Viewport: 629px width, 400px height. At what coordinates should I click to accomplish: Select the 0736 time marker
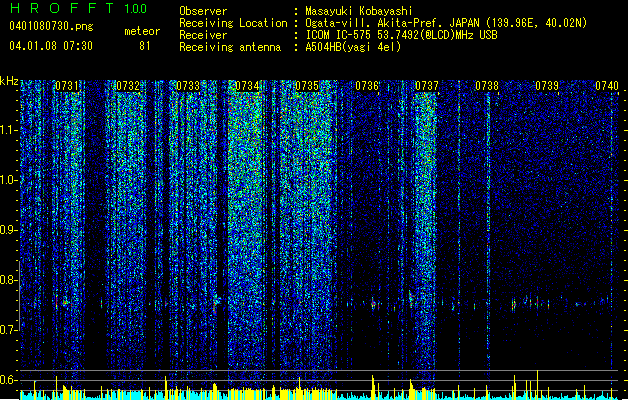(x=367, y=86)
